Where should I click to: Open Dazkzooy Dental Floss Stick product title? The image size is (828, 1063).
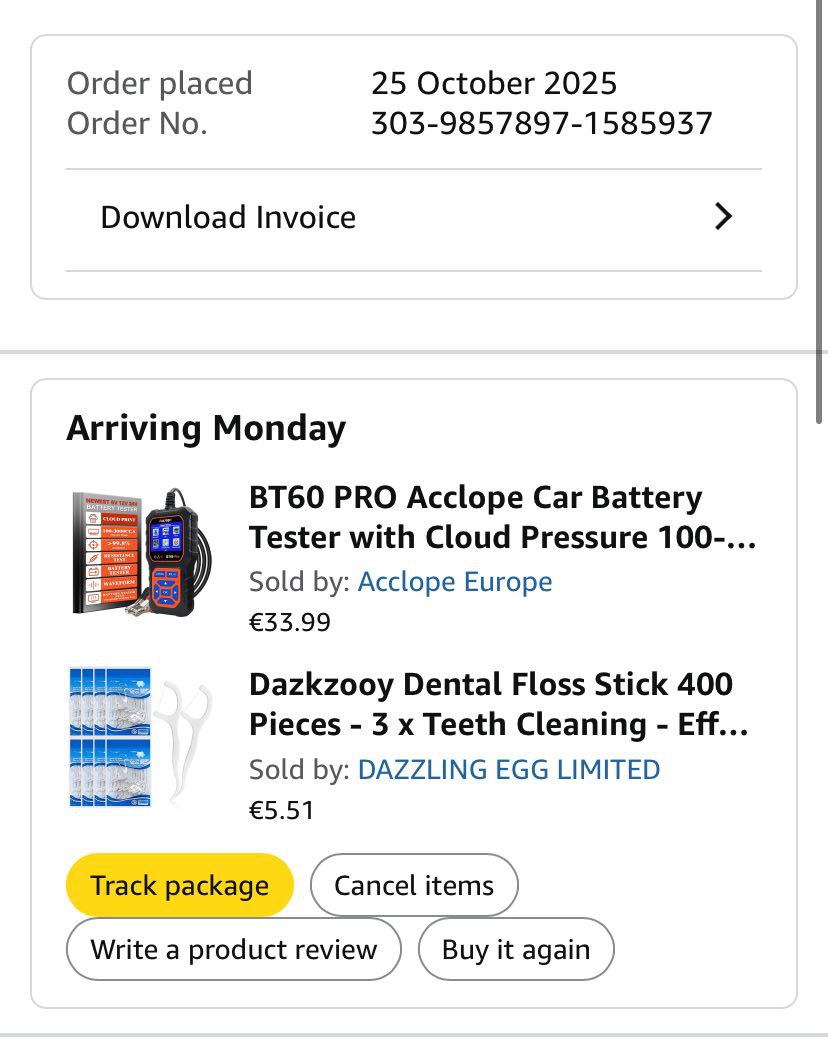[498, 704]
